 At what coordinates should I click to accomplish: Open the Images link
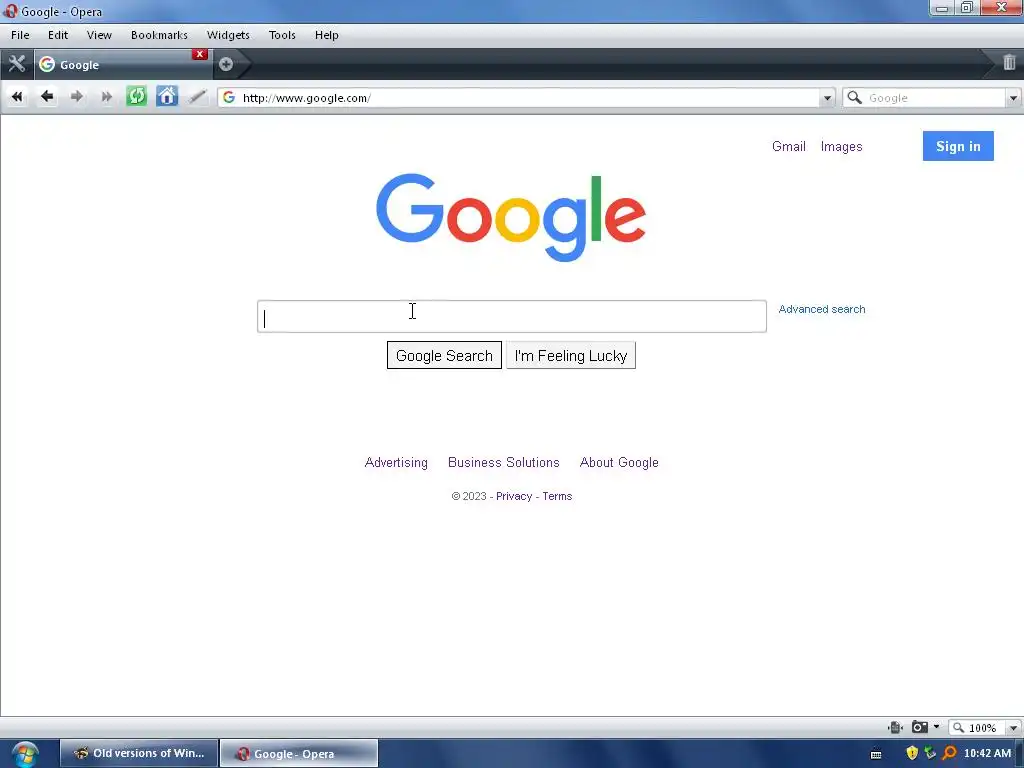click(x=841, y=146)
